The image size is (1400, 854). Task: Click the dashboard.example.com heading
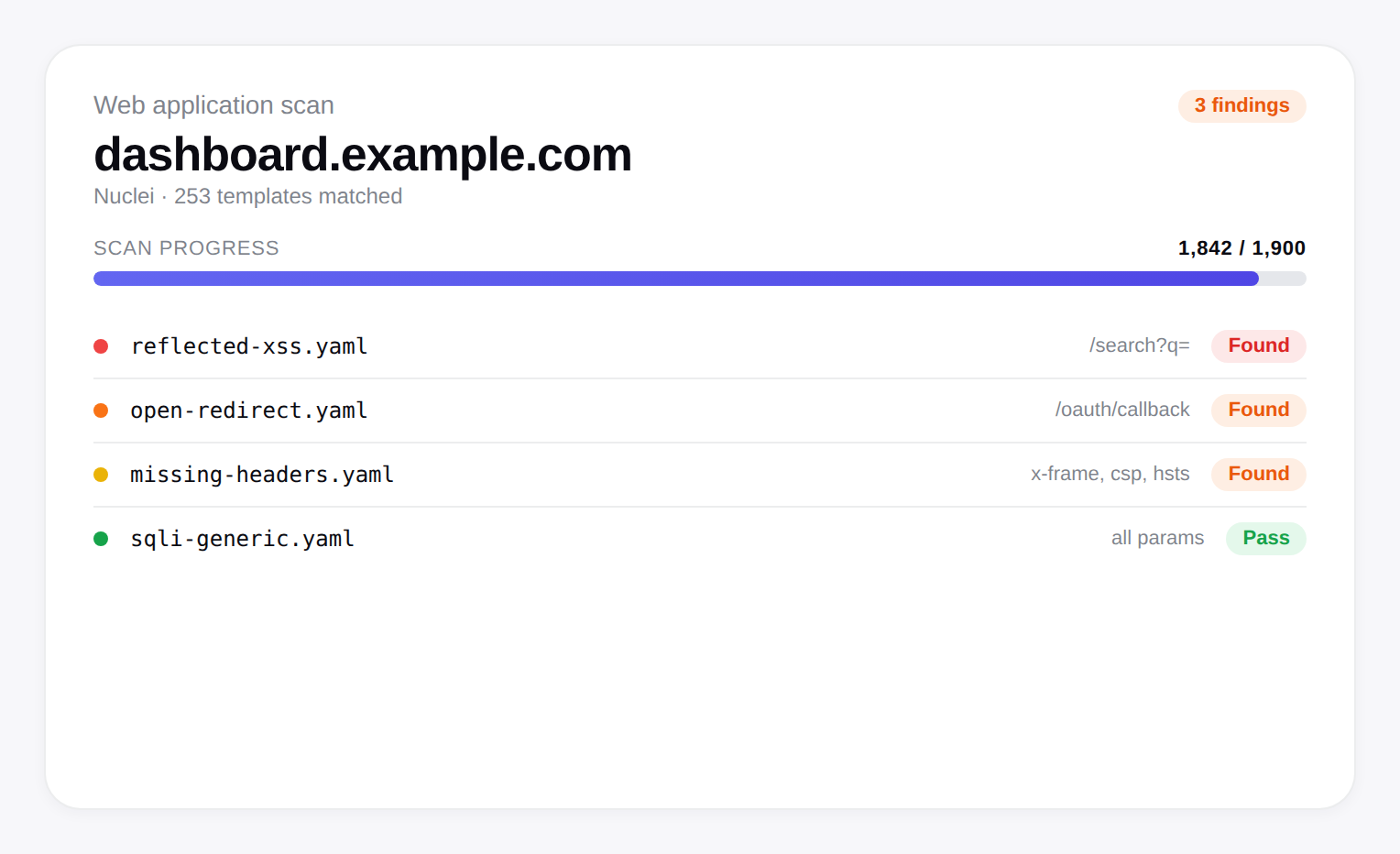(363, 155)
